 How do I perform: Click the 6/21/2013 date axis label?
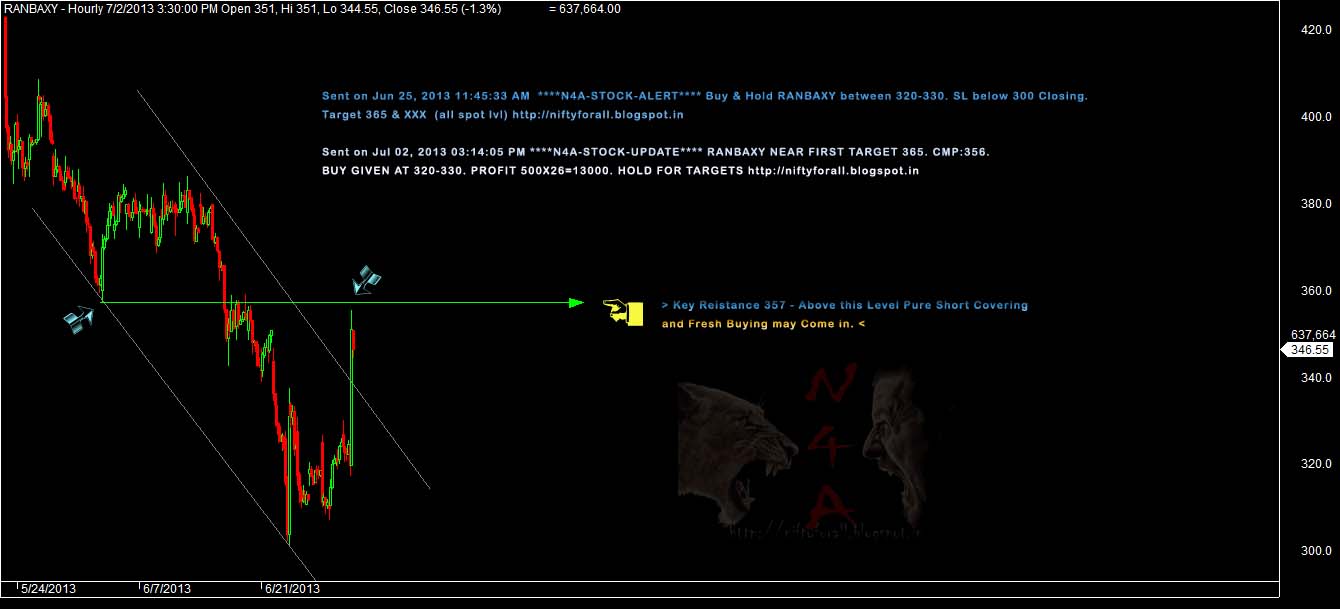(291, 589)
